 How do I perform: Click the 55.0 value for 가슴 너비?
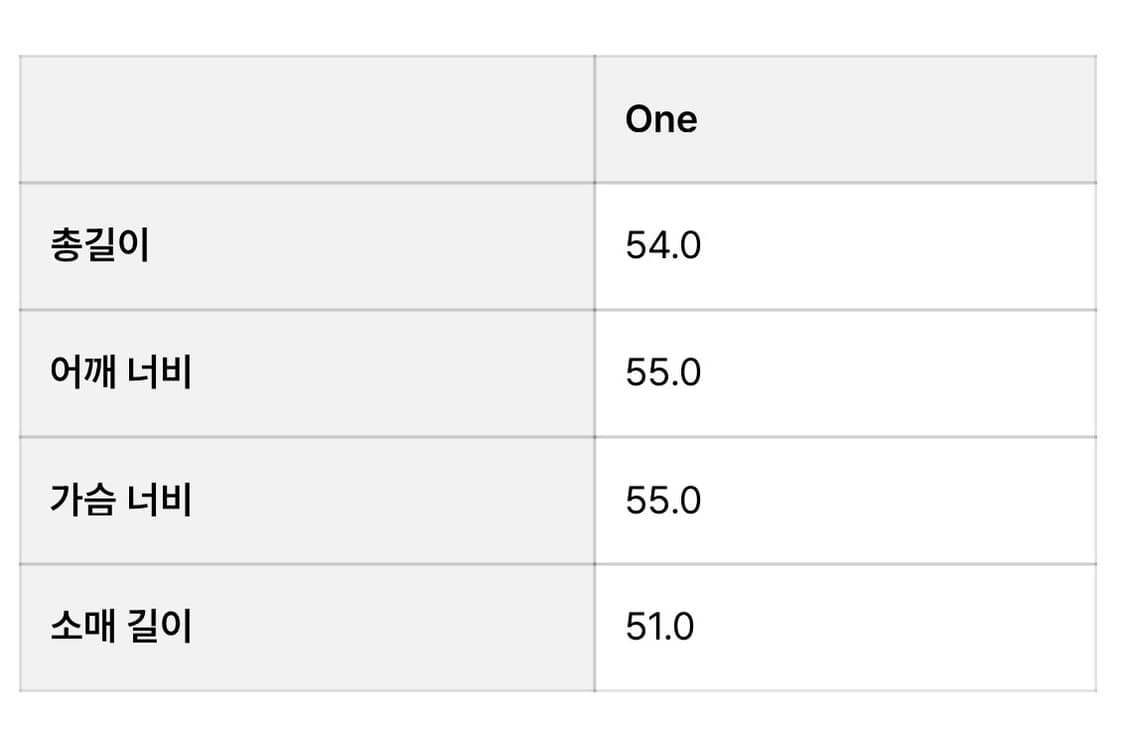click(x=663, y=499)
